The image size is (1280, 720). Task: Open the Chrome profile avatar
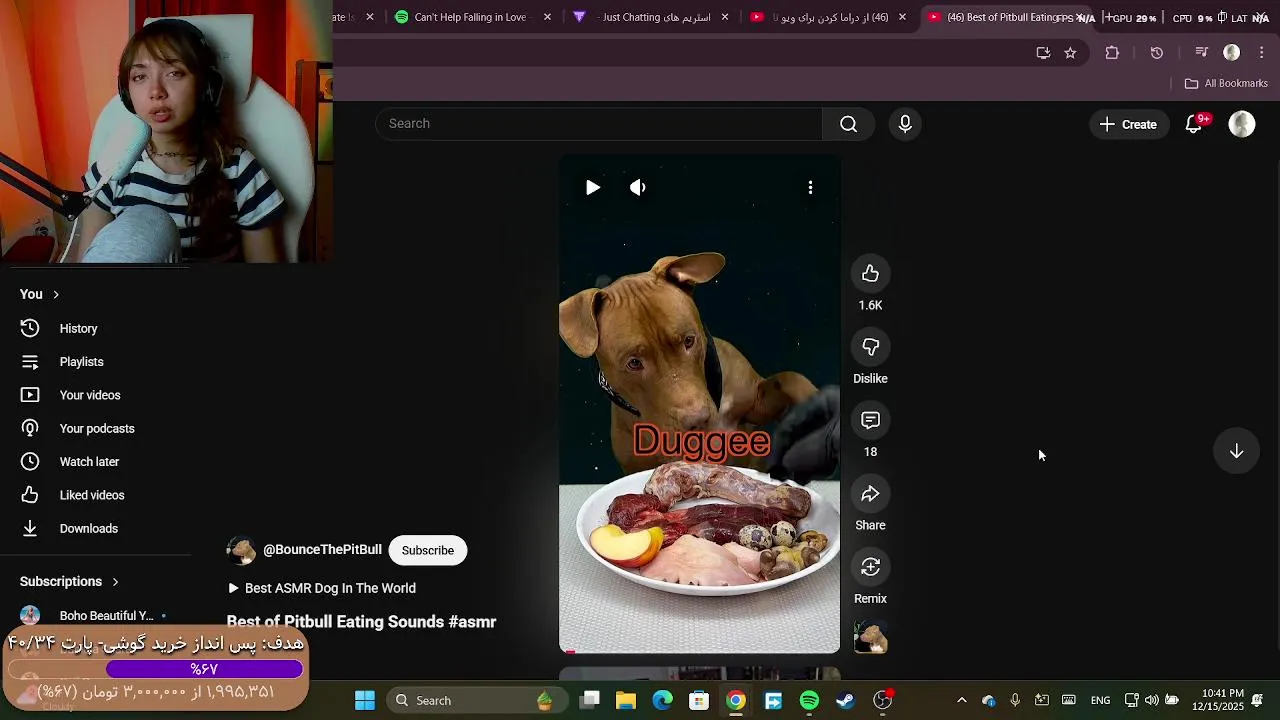pyautogui.click(x=1232, y=53)
